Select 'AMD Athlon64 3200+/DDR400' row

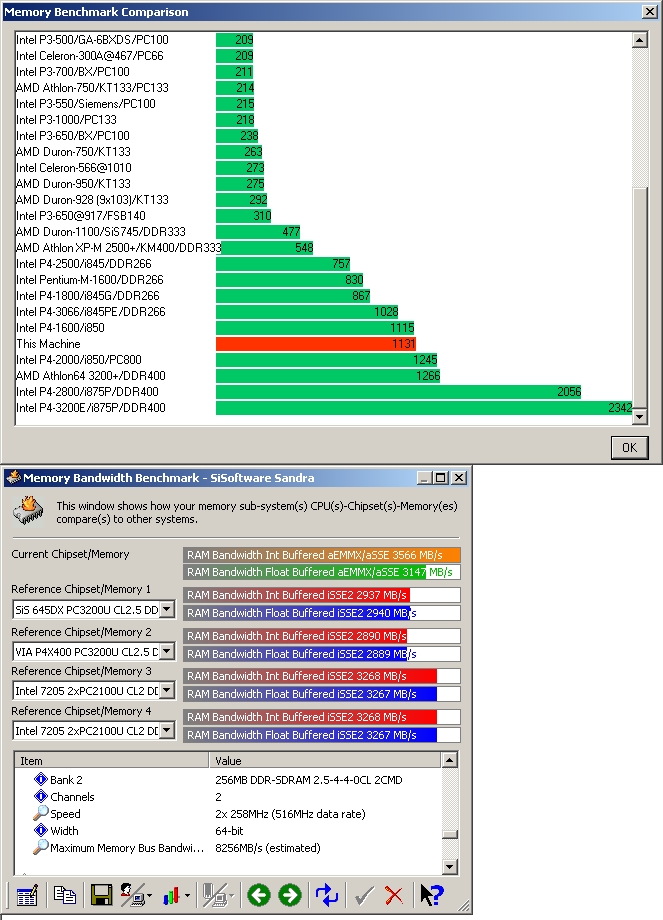pyautogui.click(x=323, y=376)
